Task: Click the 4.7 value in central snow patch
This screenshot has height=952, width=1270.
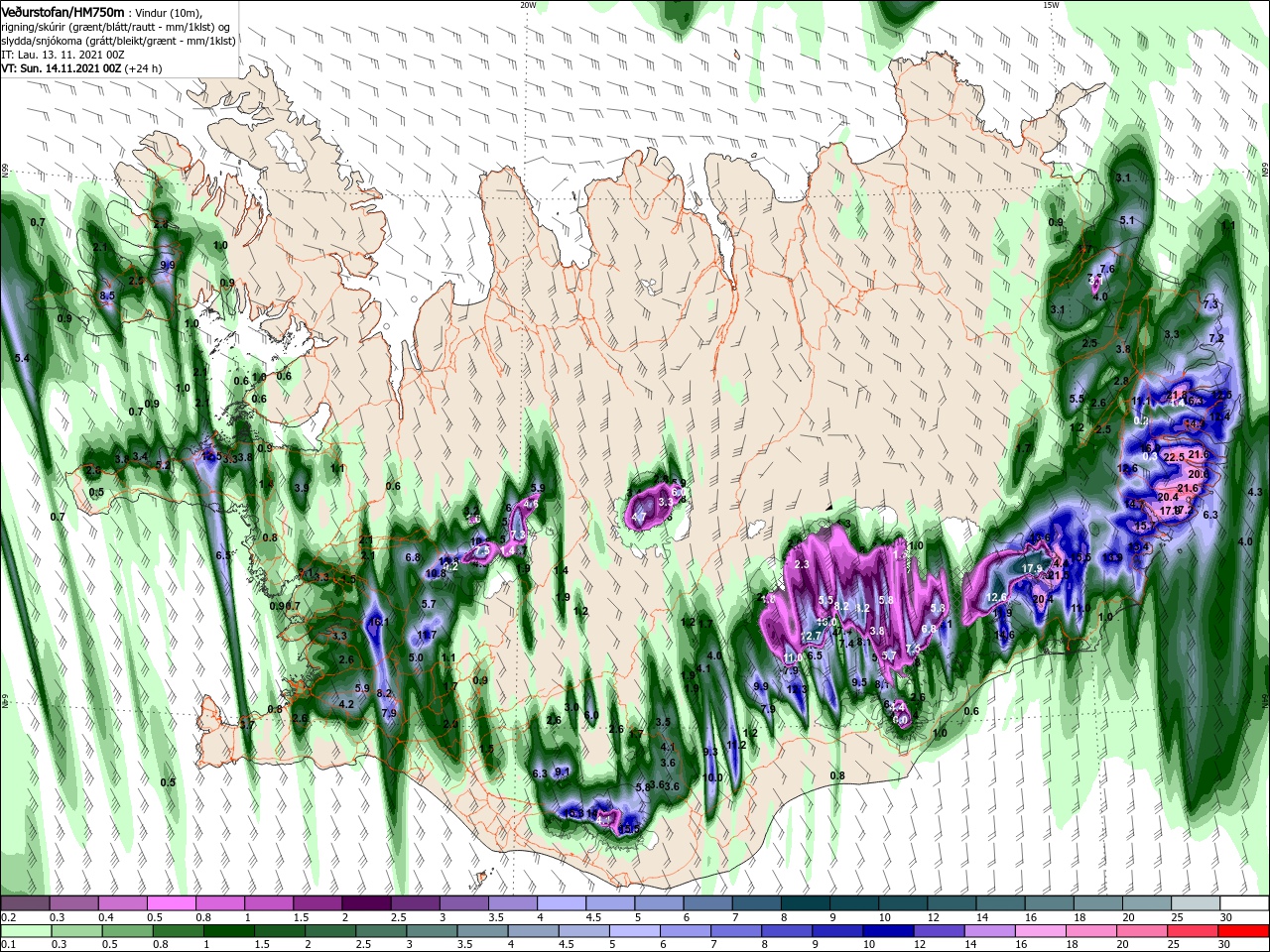Action: point(639,517)
